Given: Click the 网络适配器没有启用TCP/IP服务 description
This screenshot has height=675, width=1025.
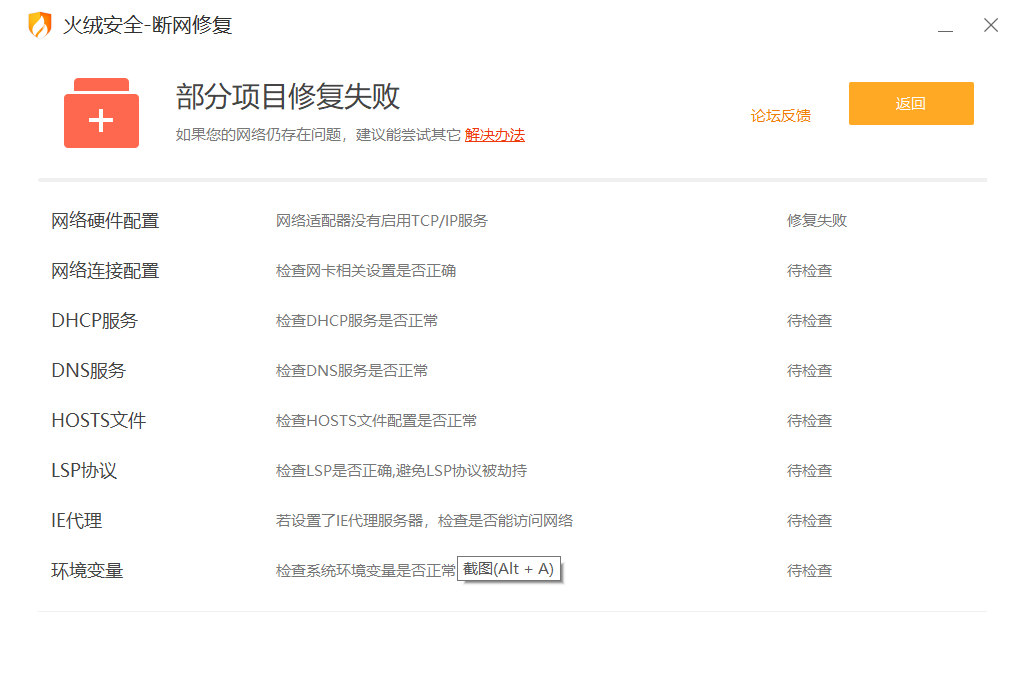Looking at the screenshot, I should 381,221.
